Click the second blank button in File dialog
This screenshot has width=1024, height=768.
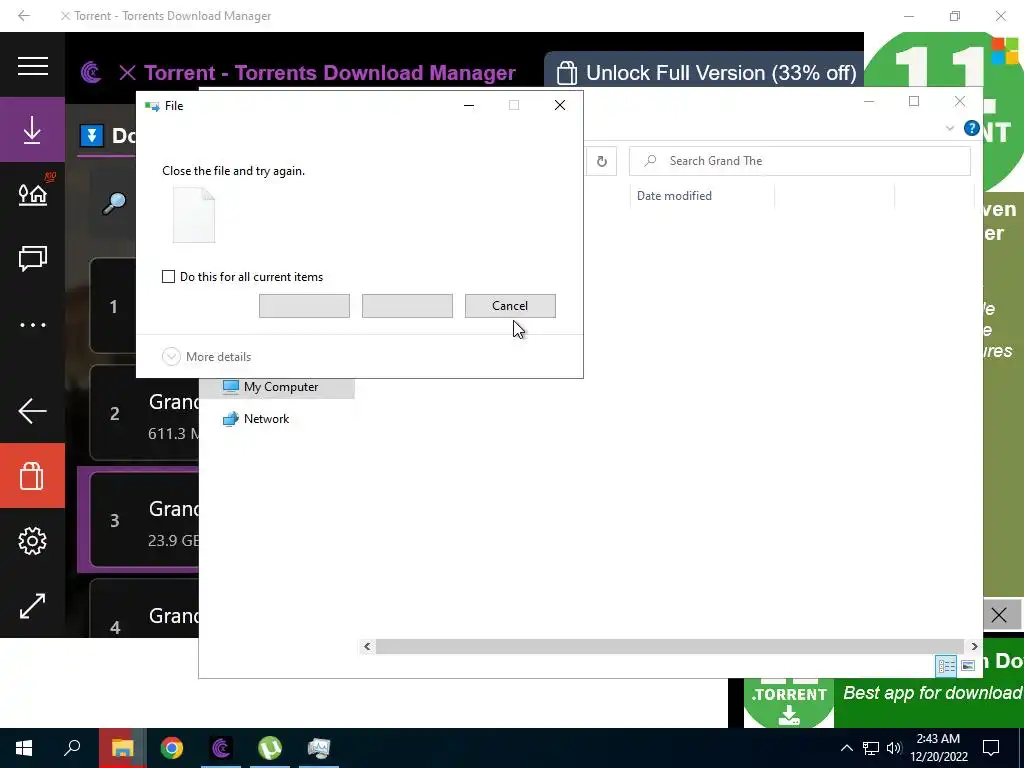click(408, 306)
